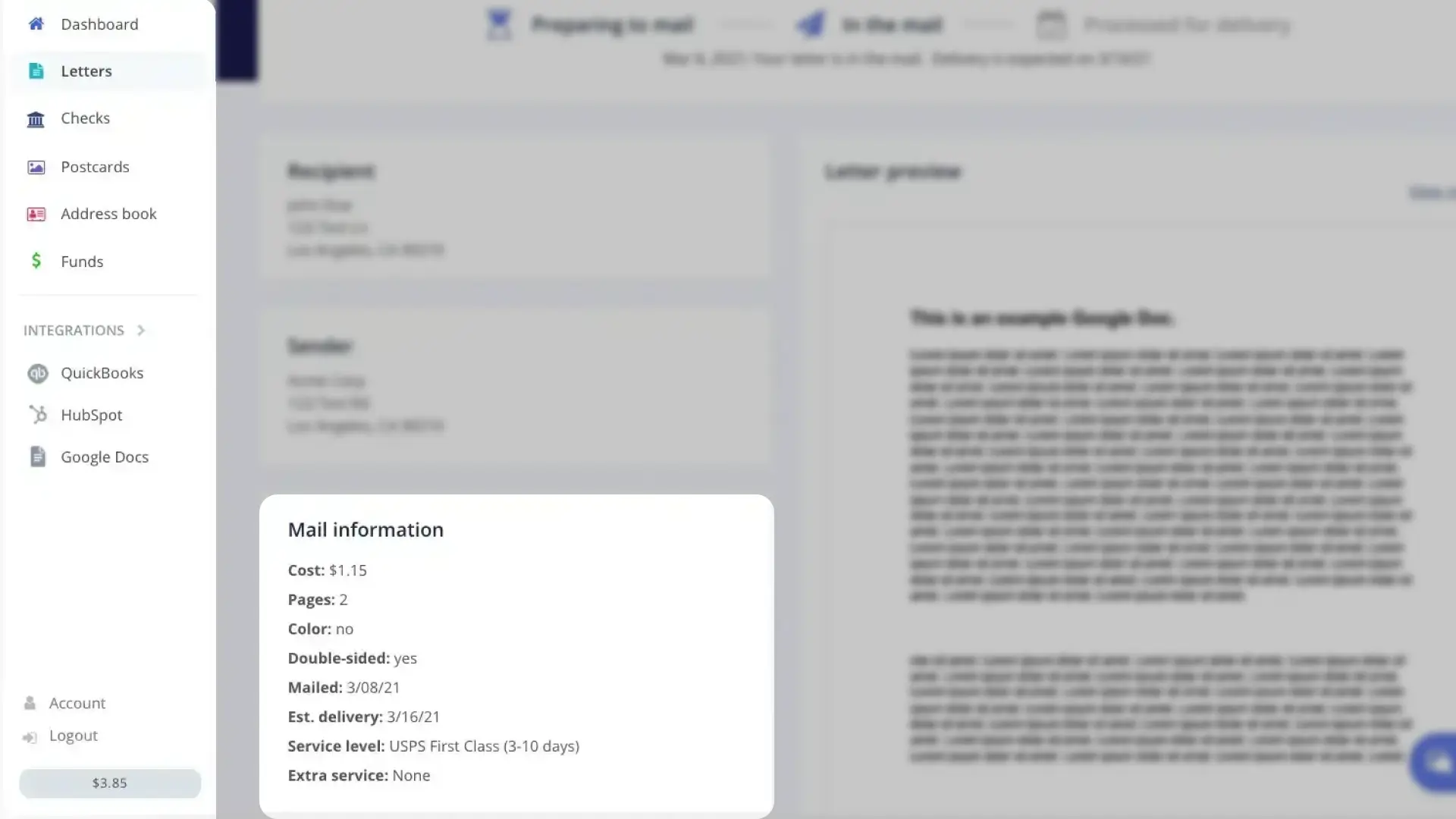Select the Address book icon
The height and width of the screenshot is (819, 1456).
(x=36, y=213)
